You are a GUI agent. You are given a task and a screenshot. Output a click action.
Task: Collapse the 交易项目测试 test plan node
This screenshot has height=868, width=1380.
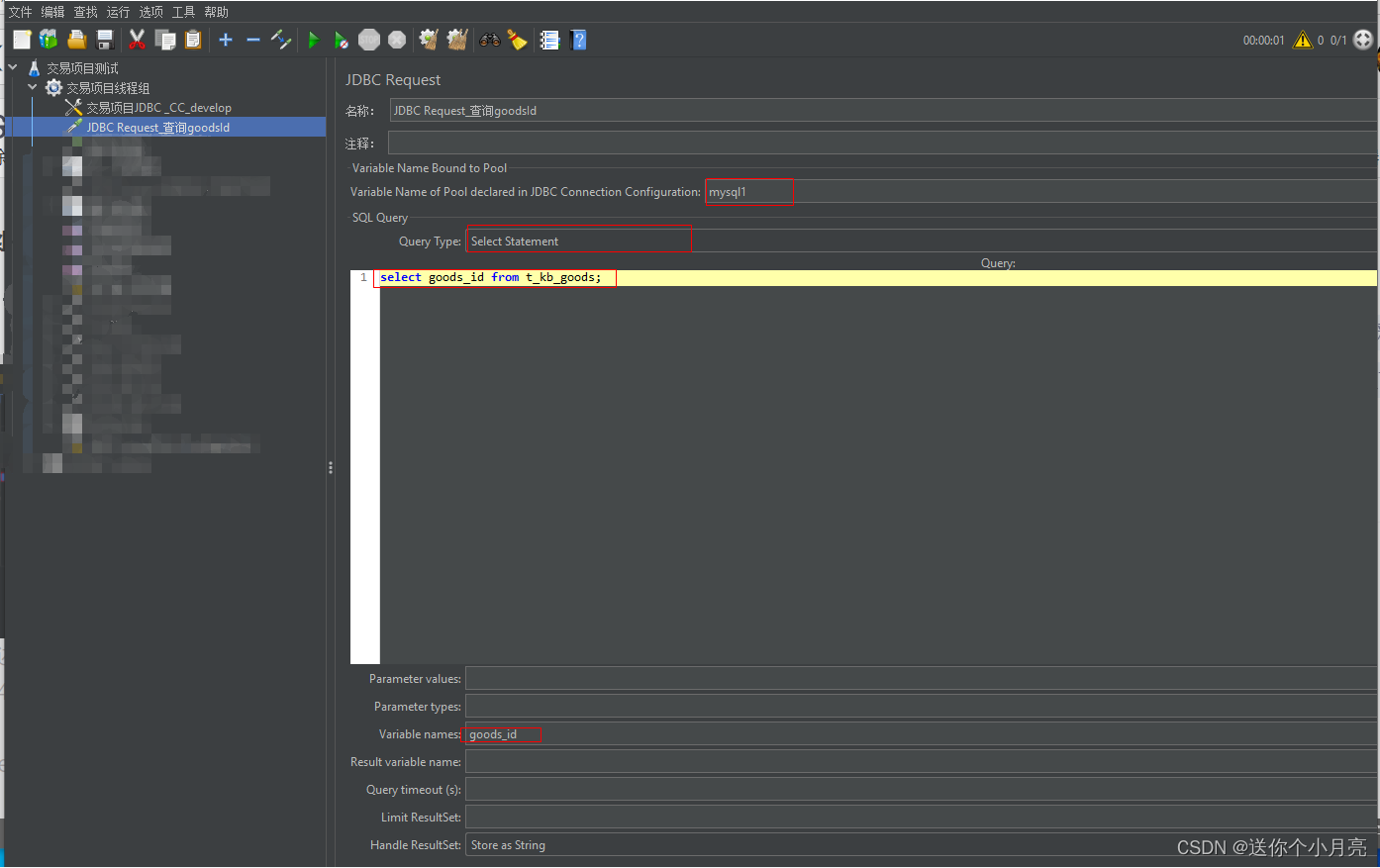13,67
